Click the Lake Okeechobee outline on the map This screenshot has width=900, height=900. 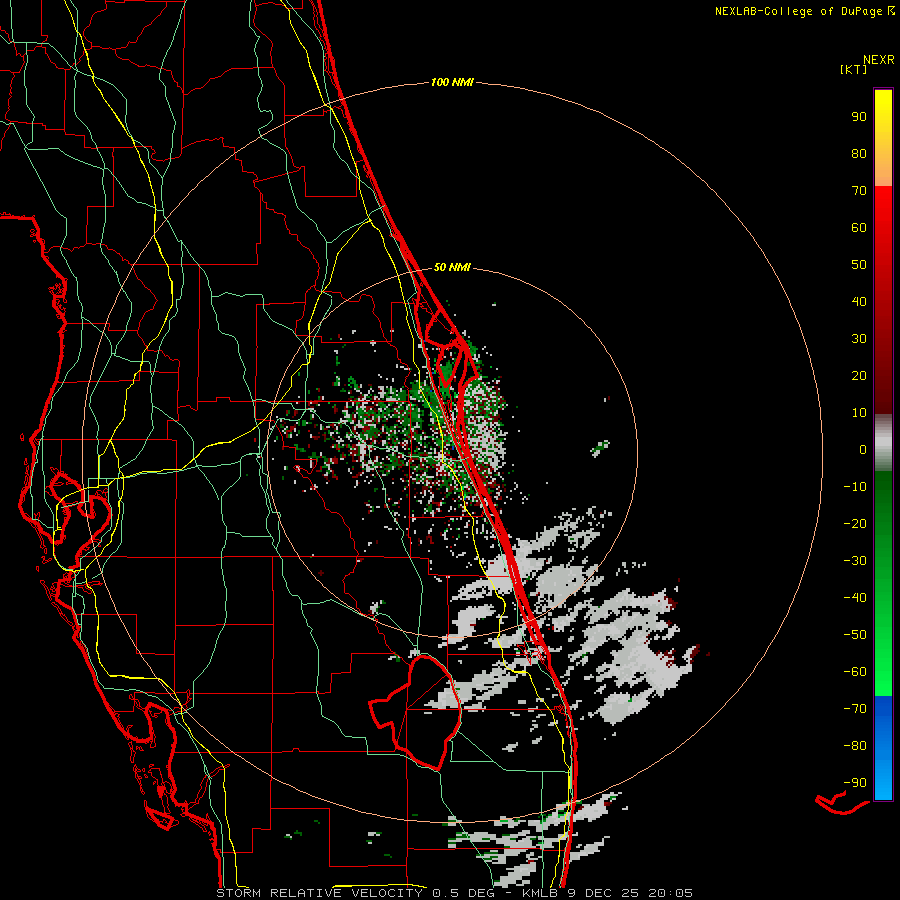click(x=415, y=712)
